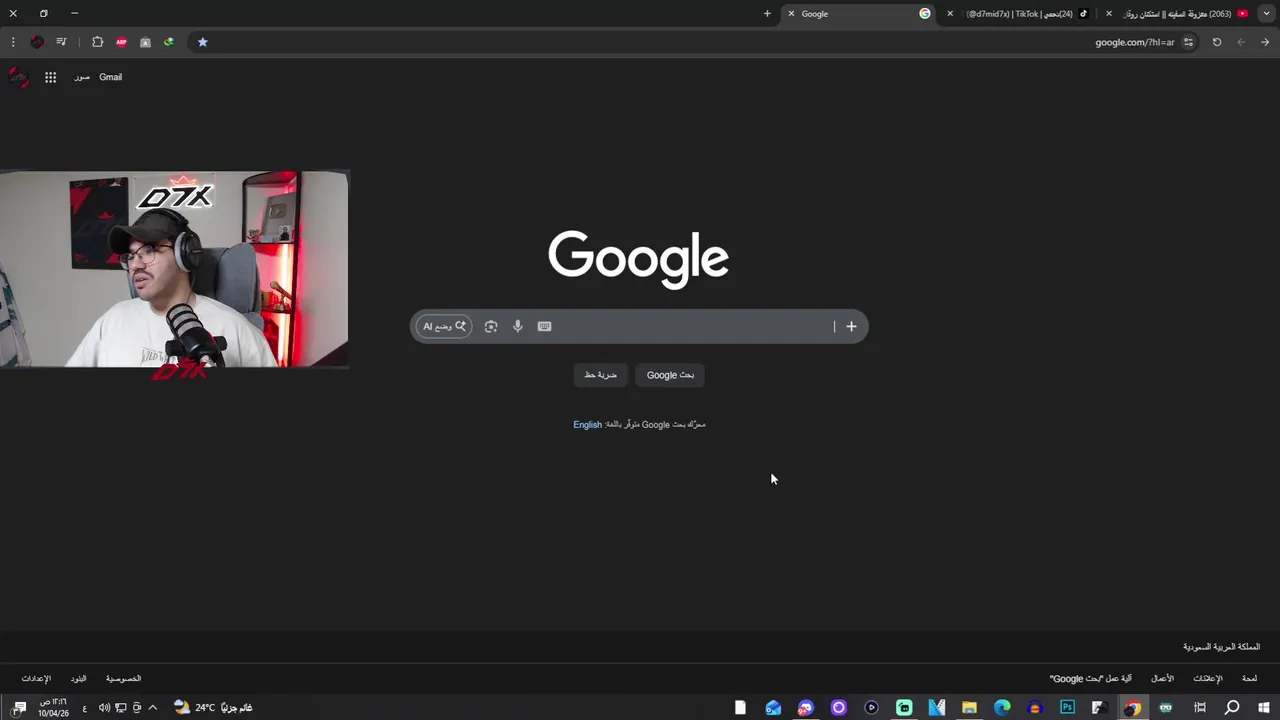Open الإعدادات settings in footer
Screen dimensions: 1280x720
pos(36,679)
